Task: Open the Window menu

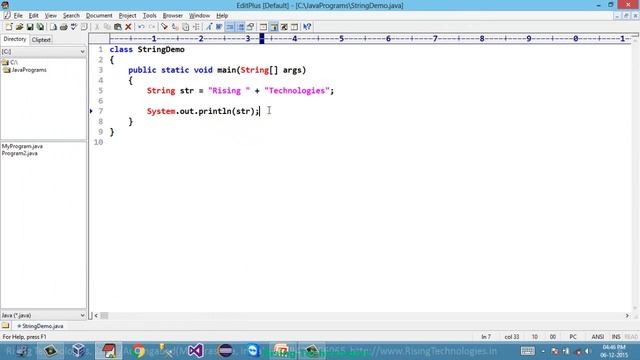Action: pos(199,16)
